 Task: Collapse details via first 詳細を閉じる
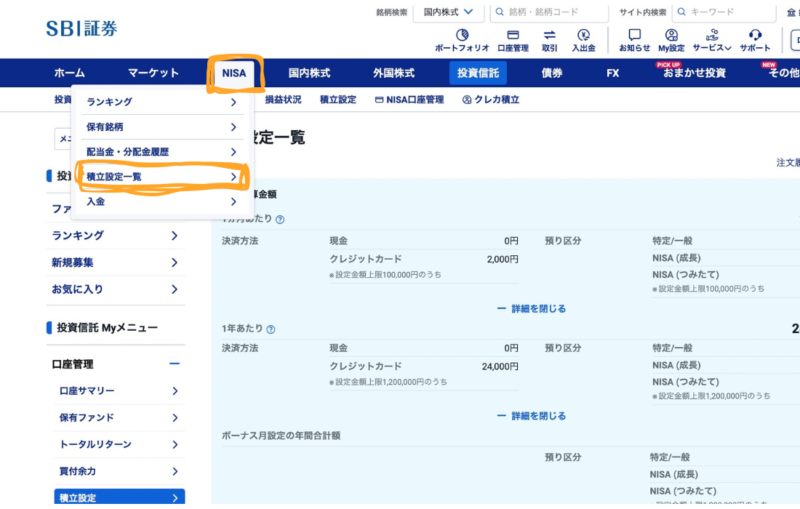(x=531, y=309)
